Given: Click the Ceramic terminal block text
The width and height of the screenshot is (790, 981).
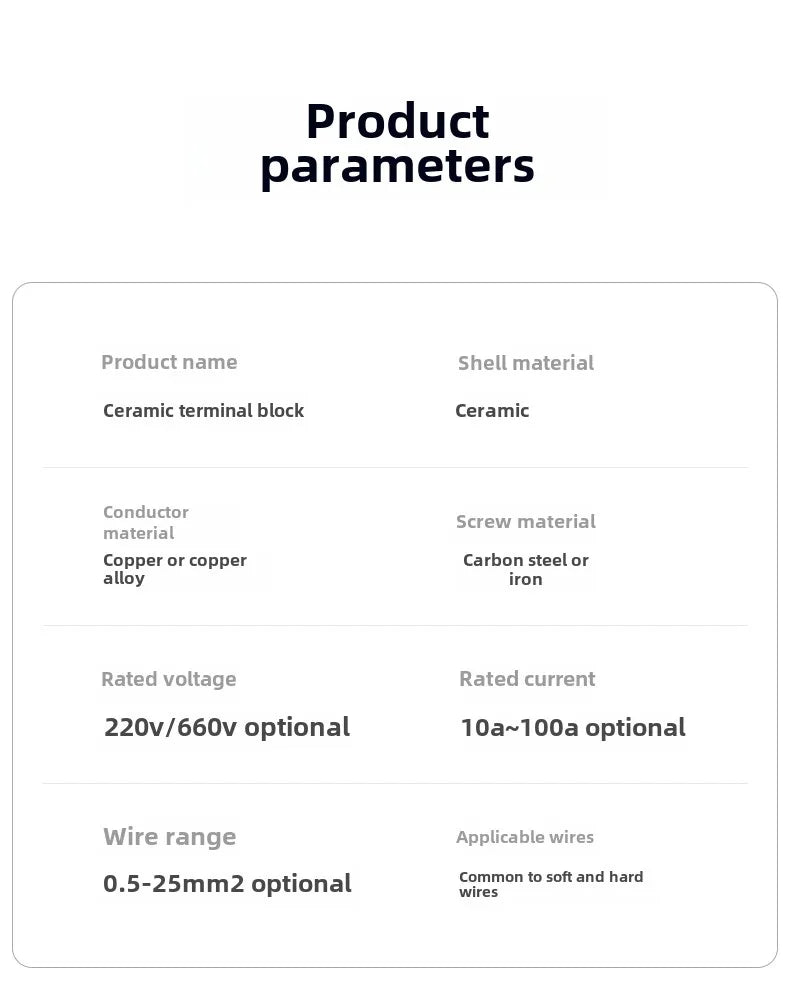Looking at the screenshot, I should (x=203, y=410).
